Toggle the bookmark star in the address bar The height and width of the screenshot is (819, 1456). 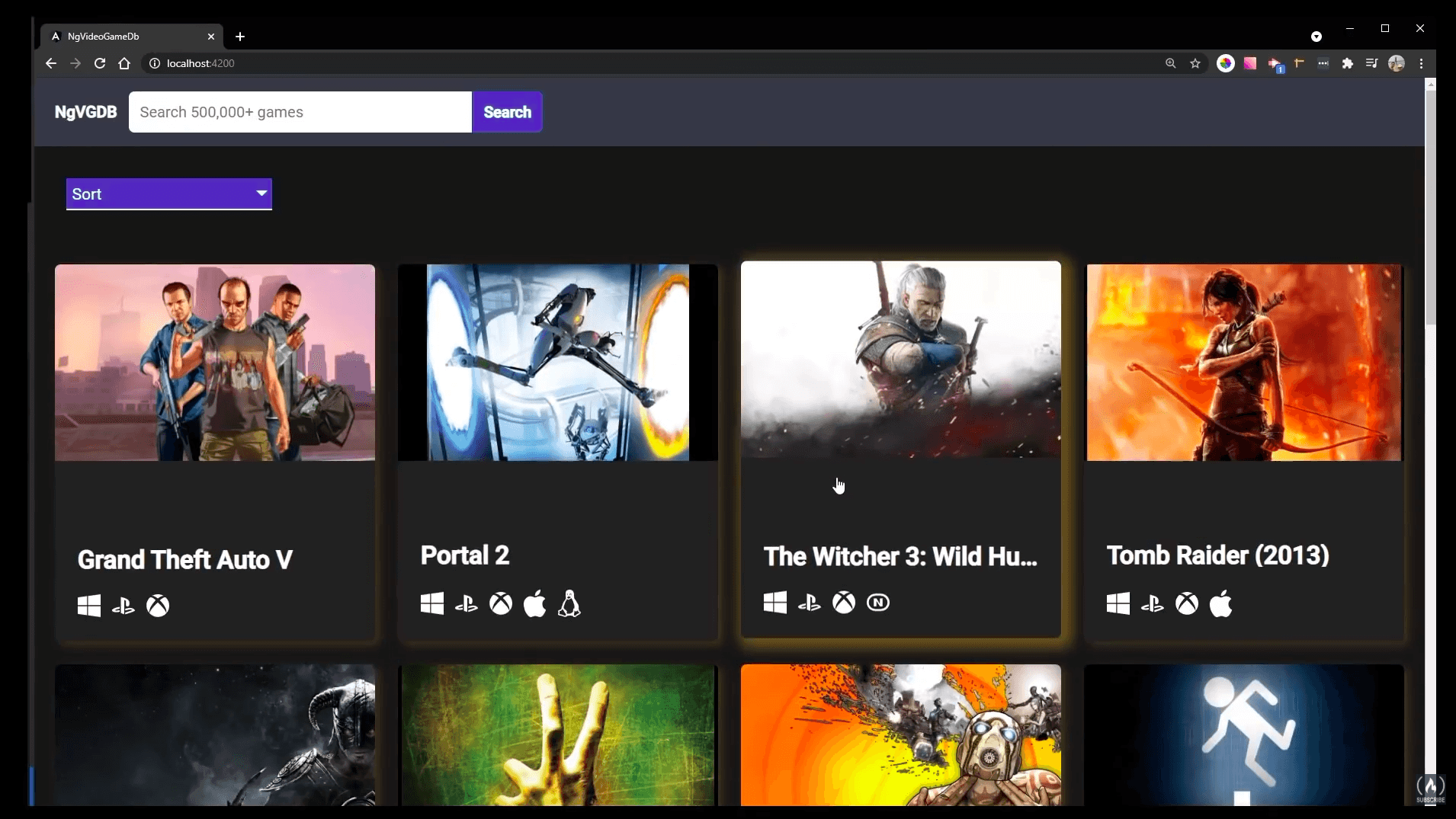(x=1195, y=63)
